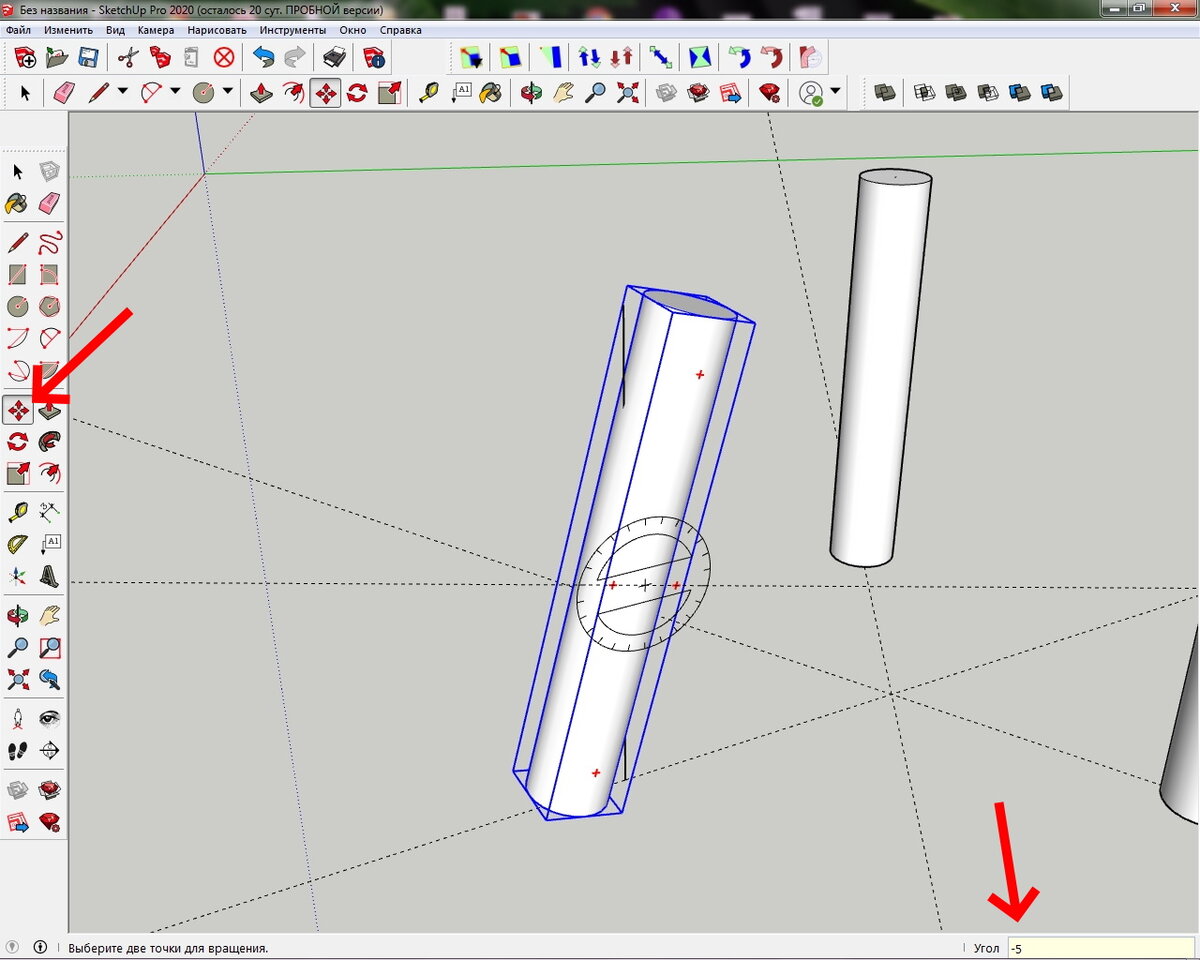The height and width of the screenshot is (960, 1200).
Task: Click the first solid tools icon, Outer Shell
Action: point(884,93)
